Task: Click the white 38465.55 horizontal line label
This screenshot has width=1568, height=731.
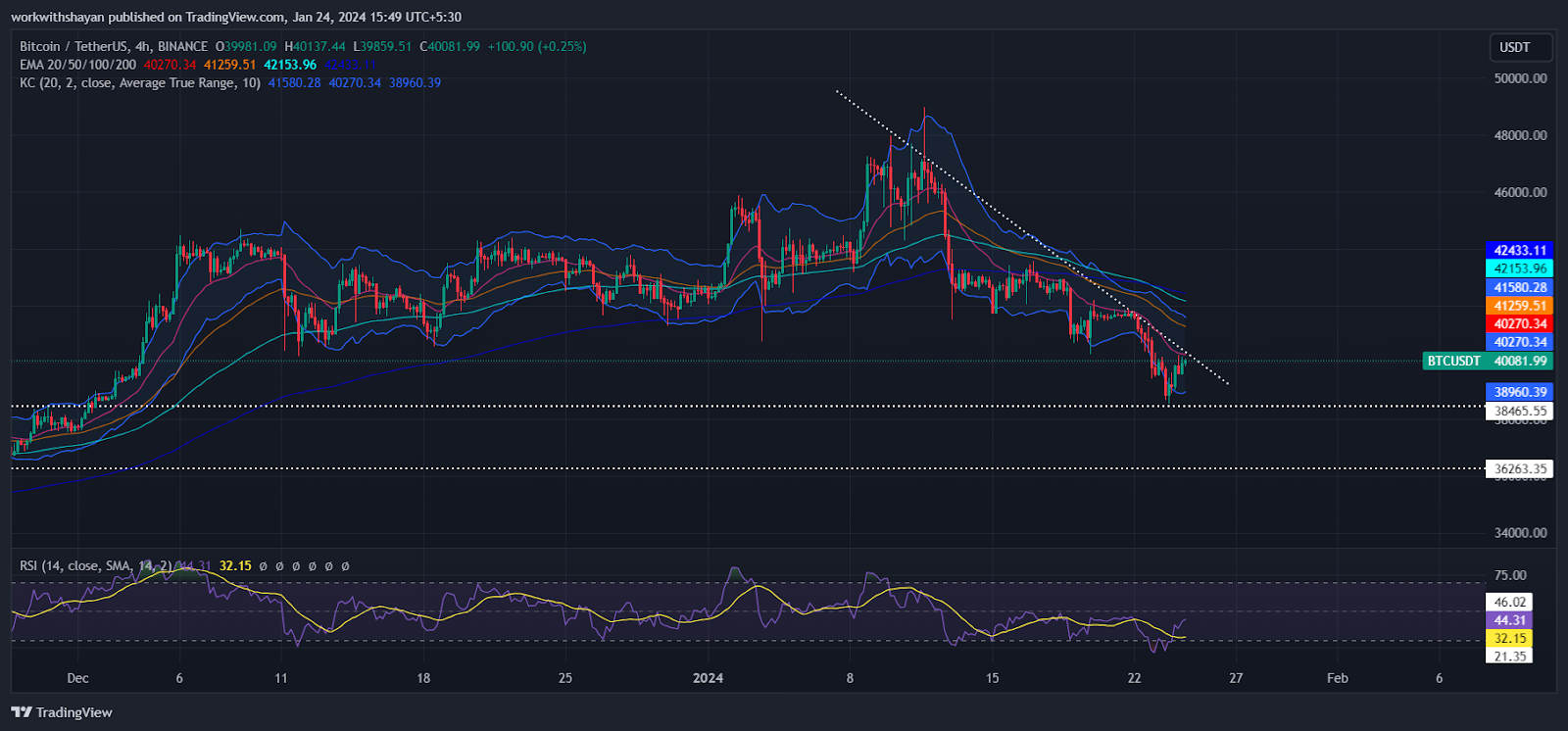Action: click(1519, 412)
